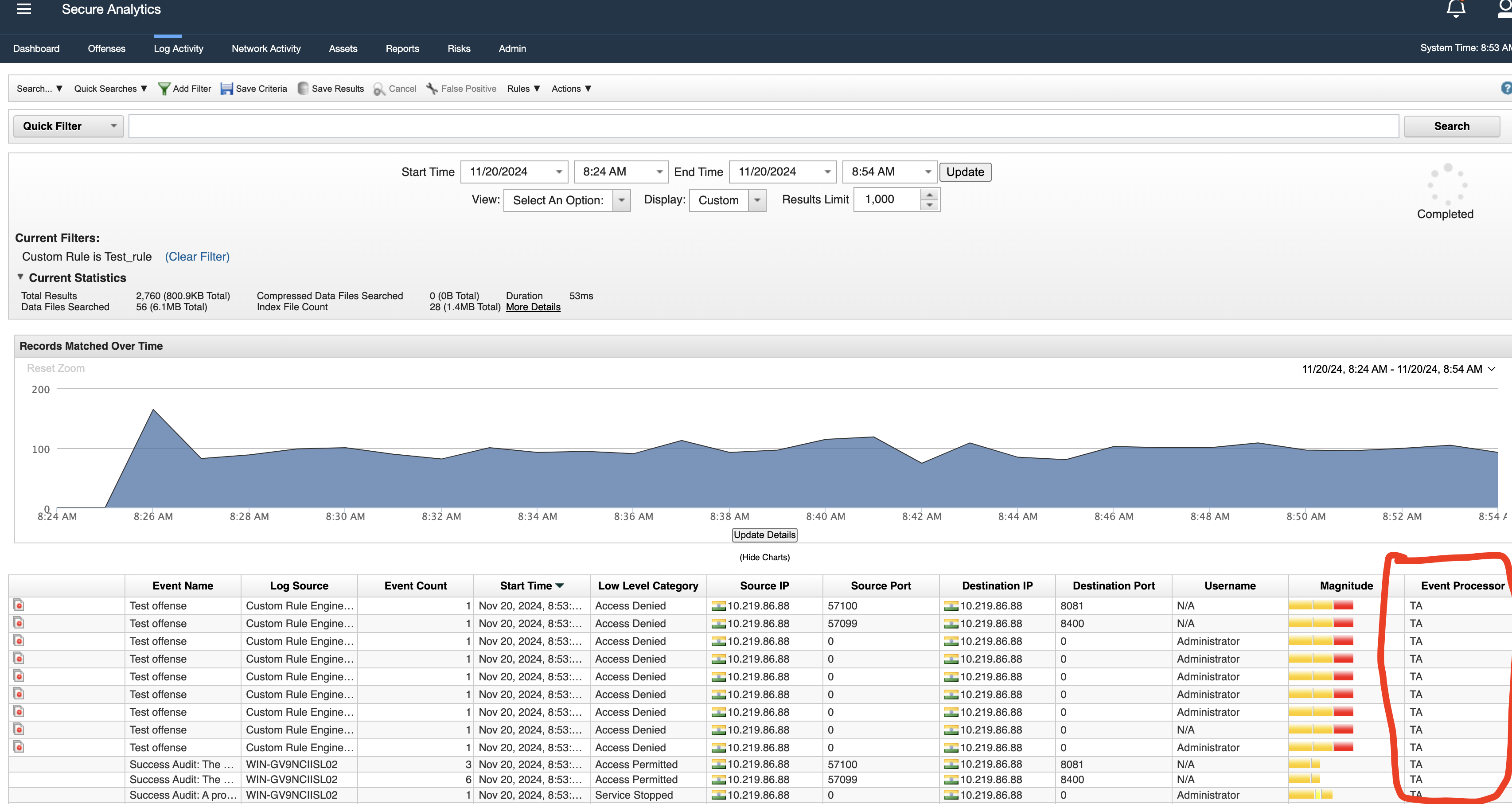Switch to the Network Activity tab
The height and width of the screenshot is (804, 1512).
point(266,49)
